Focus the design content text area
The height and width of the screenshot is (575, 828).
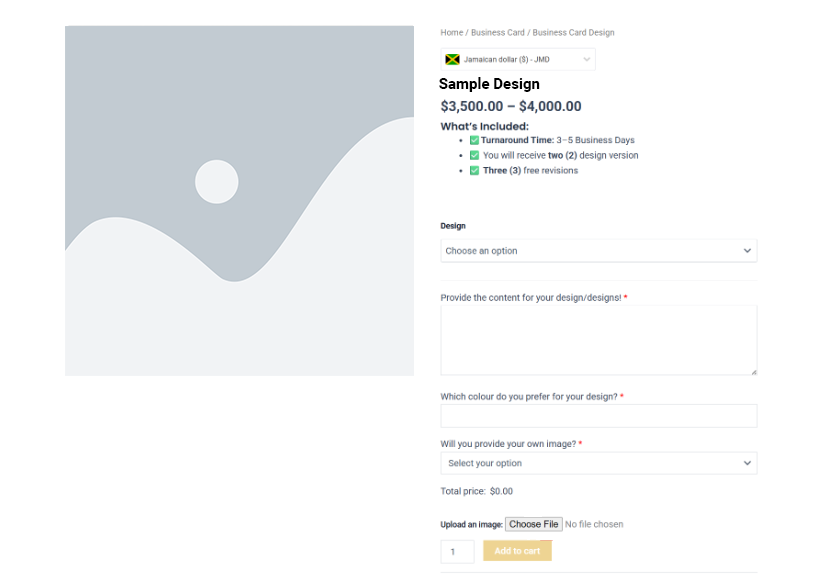pyautogui.click(x=598, y=340)
